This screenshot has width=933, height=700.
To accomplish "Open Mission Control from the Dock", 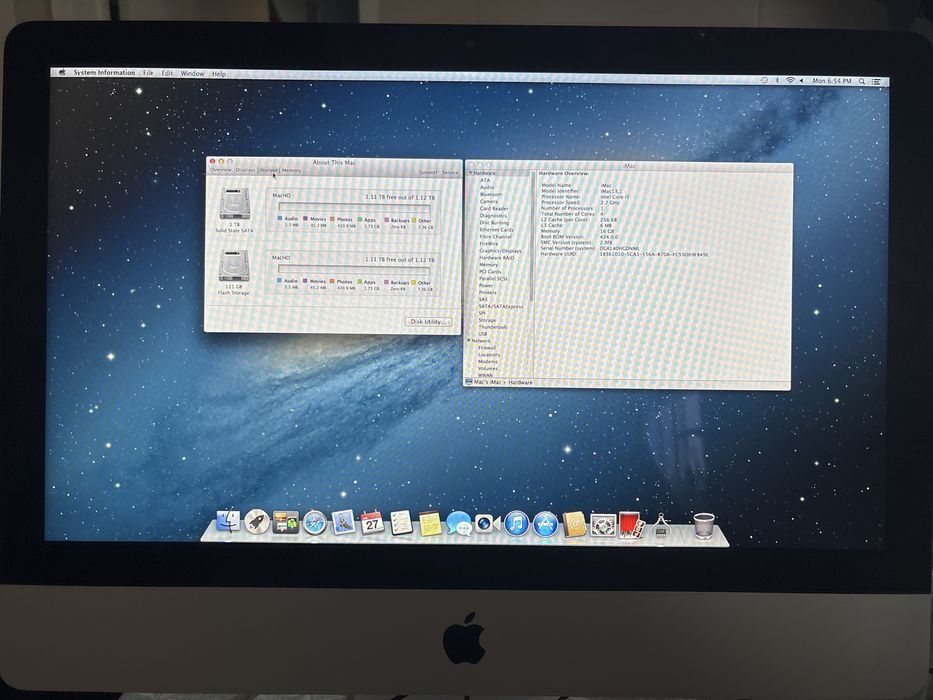I will tap(286, 522).
